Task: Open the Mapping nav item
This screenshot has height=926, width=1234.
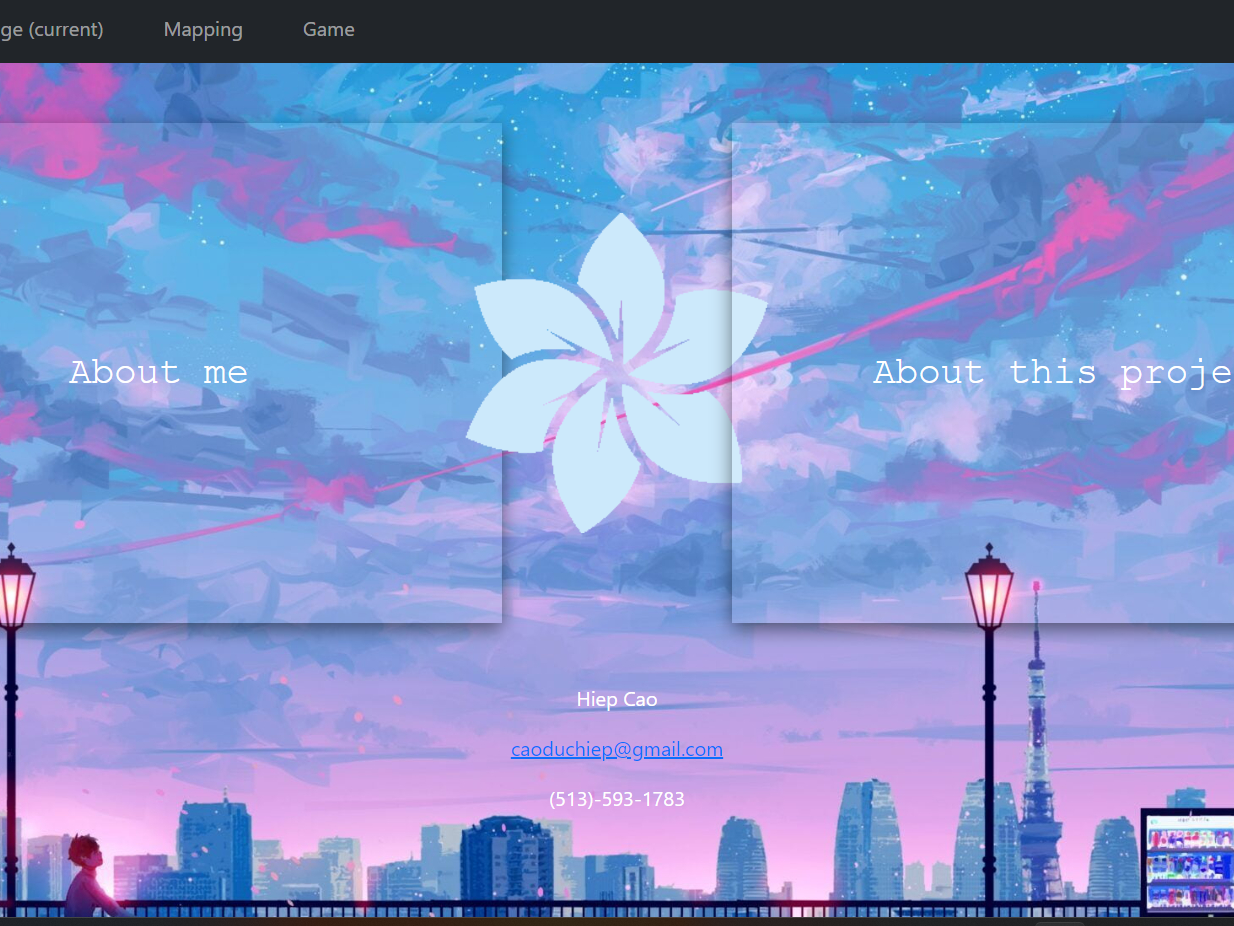Action: [x=203, y=30]
